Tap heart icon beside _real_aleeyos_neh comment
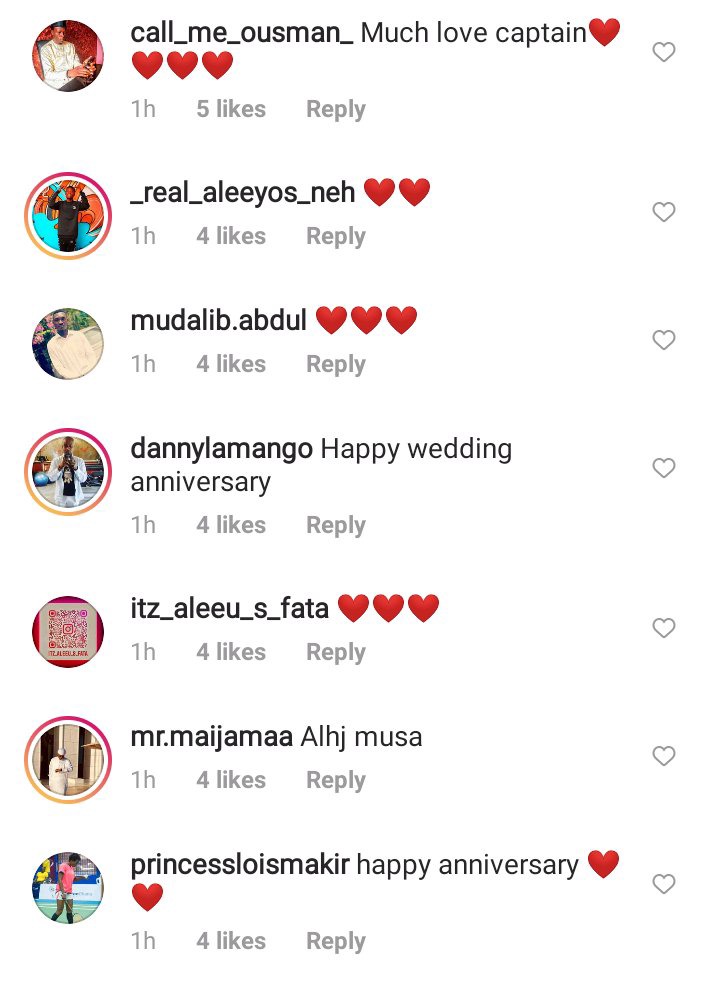Image resolution: width=720 pixels, height=1001 pixels. [x=664, y=212]
